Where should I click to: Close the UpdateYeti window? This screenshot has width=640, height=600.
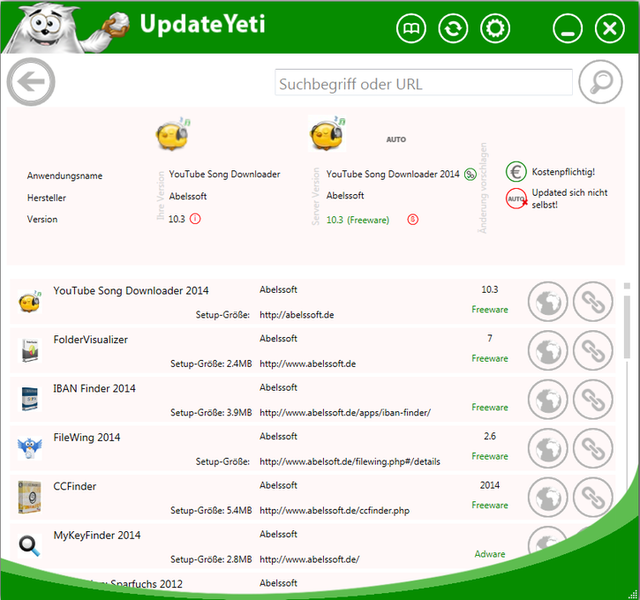coord(609,29)
